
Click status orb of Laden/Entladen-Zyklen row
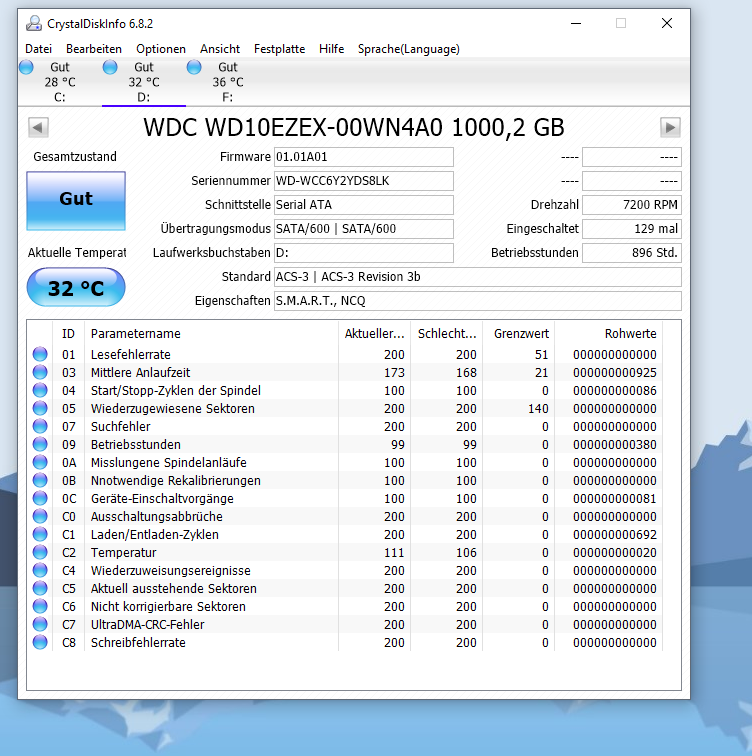[x=40, y=534]
